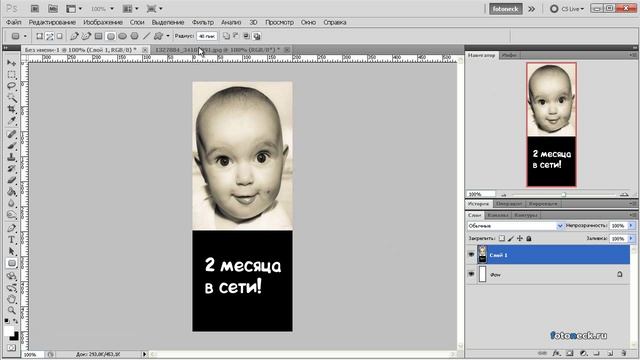
Task: Select the Hand tool
Action: coord(11,299)
